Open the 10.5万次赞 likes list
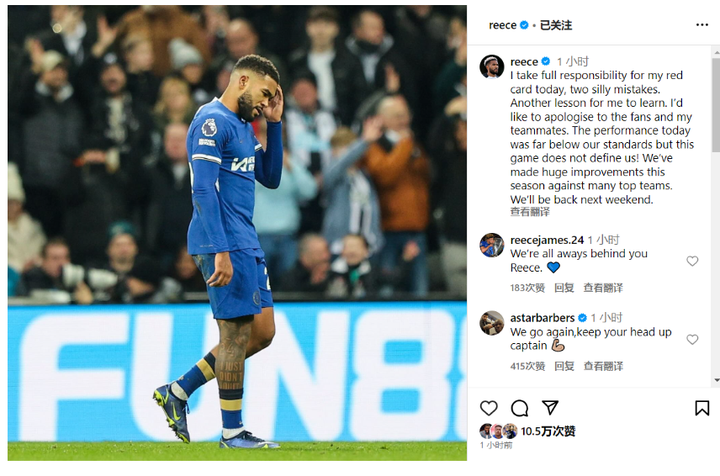The height and width of the screenshot is (476, 720). pyautogui.click(x=548, y=431)
